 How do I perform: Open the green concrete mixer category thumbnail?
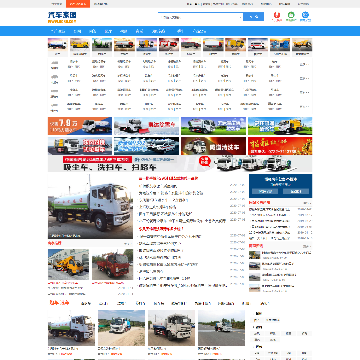click(102, 44)
